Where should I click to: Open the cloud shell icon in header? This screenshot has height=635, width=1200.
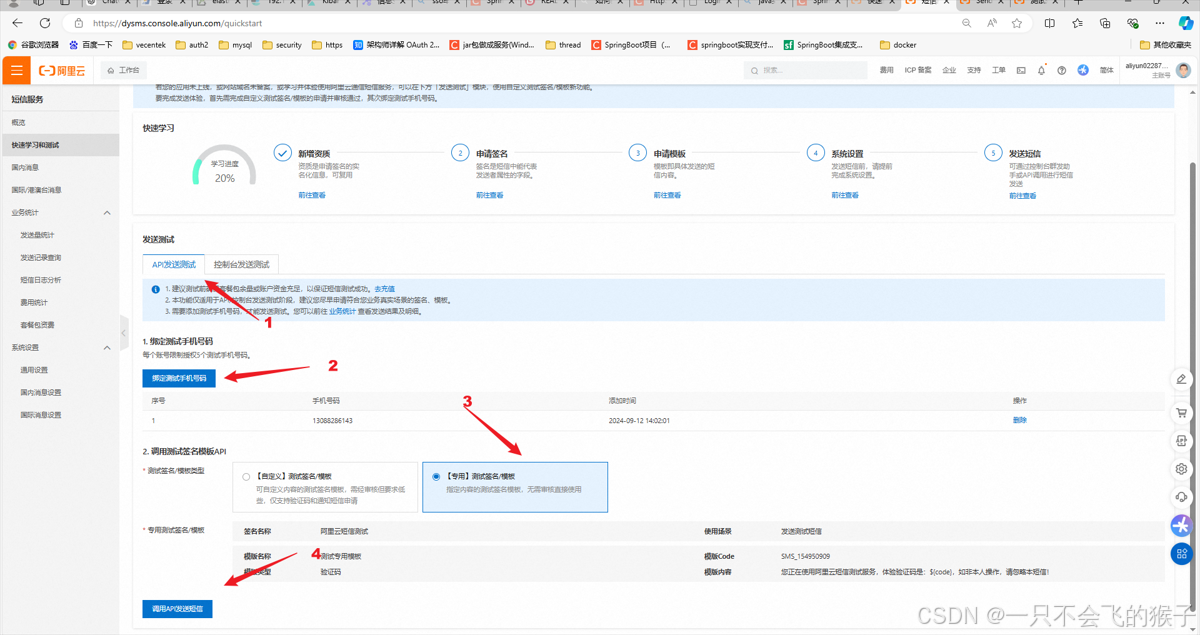[1021, 70]
